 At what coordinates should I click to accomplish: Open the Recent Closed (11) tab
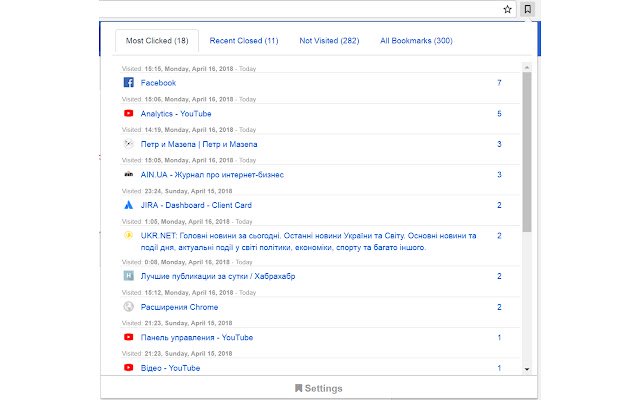pos(244,41)
